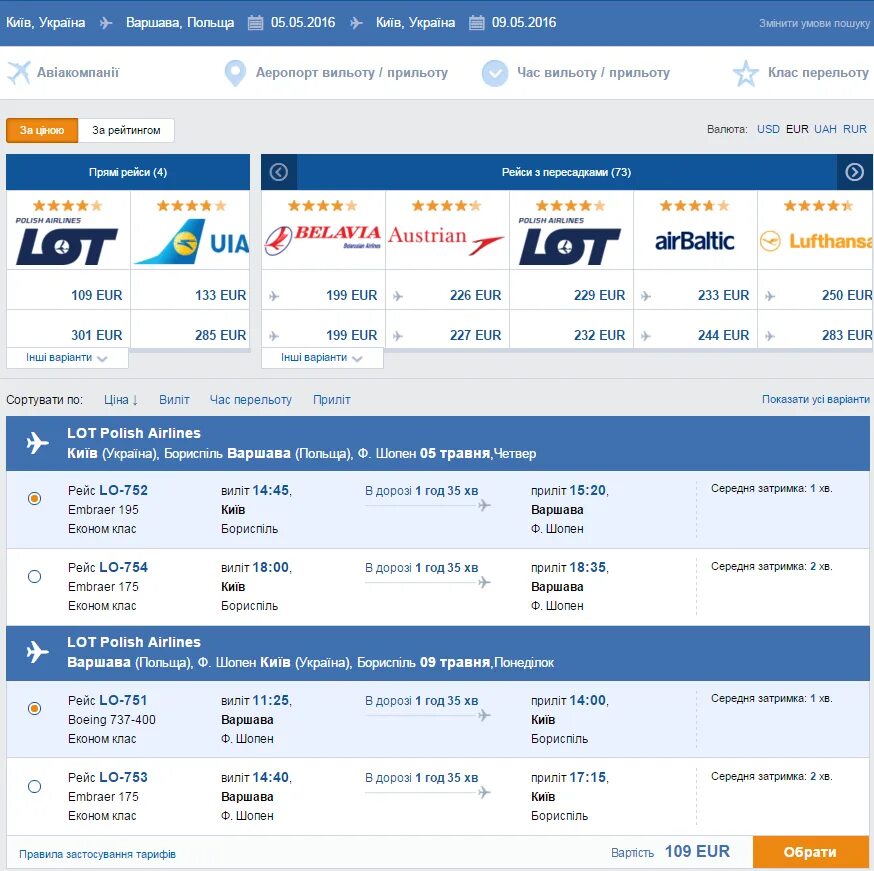Click the calendar icon before 09.05.2016
The height and width of the screenshot is (871, 874).
click(x=476, y=23)
